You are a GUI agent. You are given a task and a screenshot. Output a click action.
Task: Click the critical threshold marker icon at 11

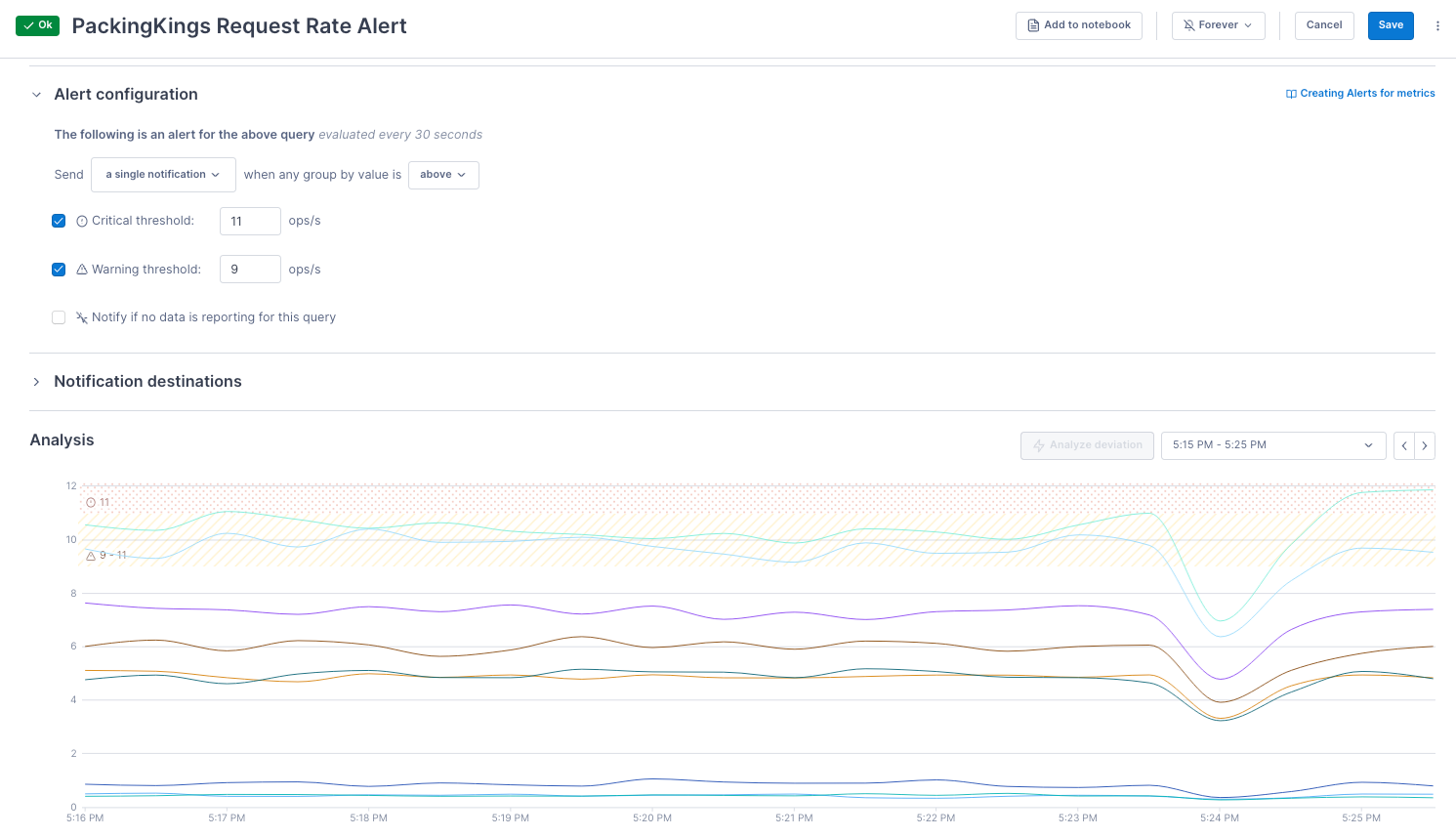91,503
